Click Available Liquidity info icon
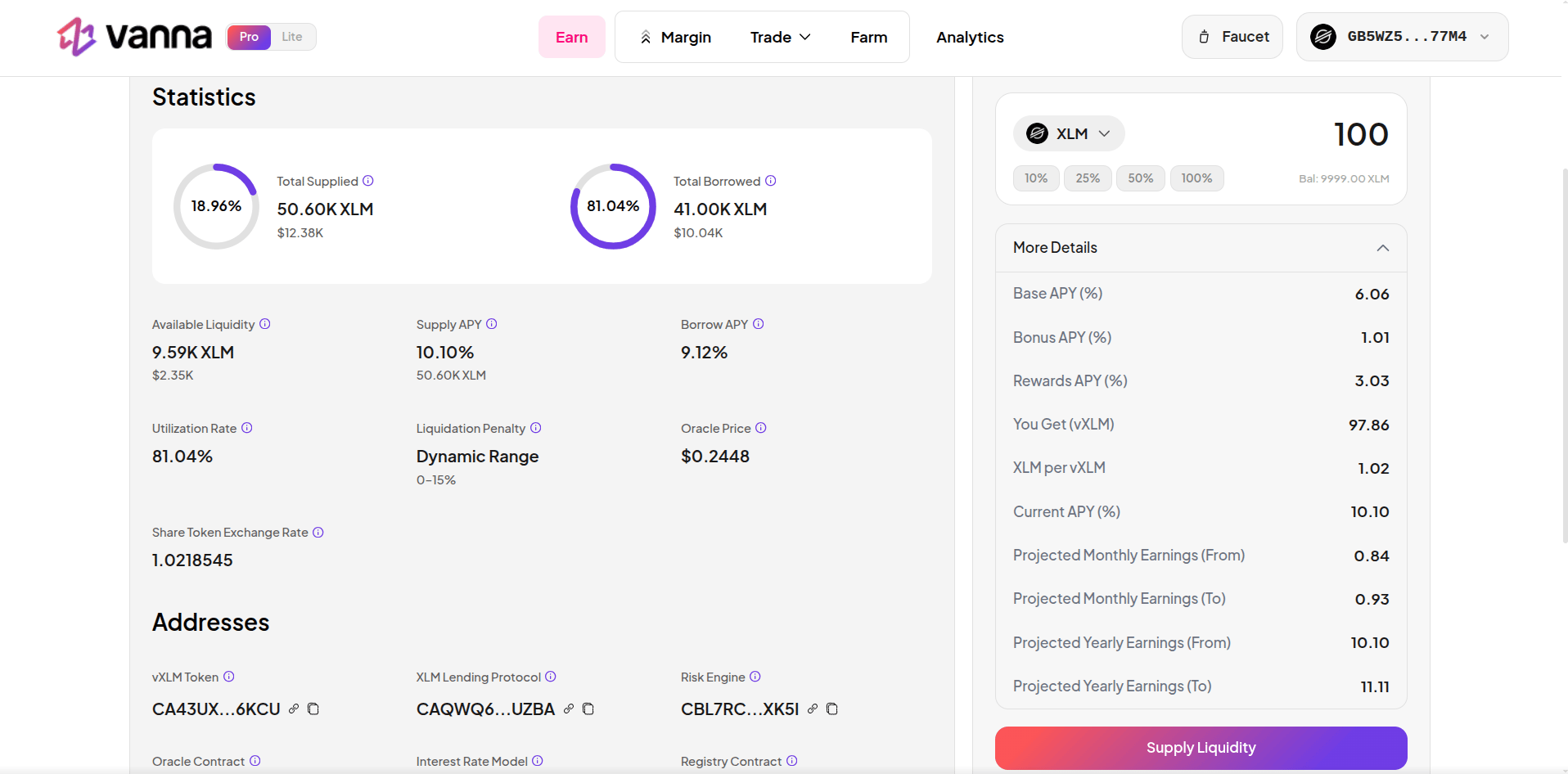Image resolution: width=1568 pixels, height=774 pixels. pos(265,324)
